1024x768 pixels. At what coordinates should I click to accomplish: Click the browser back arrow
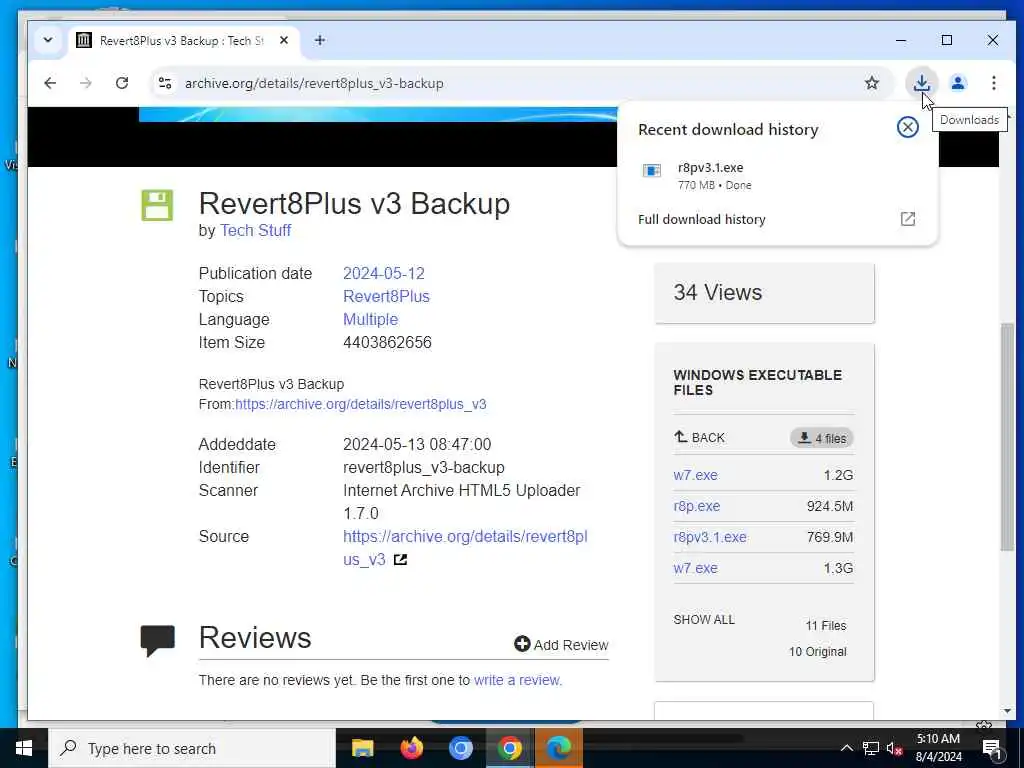tap(50, 83)
